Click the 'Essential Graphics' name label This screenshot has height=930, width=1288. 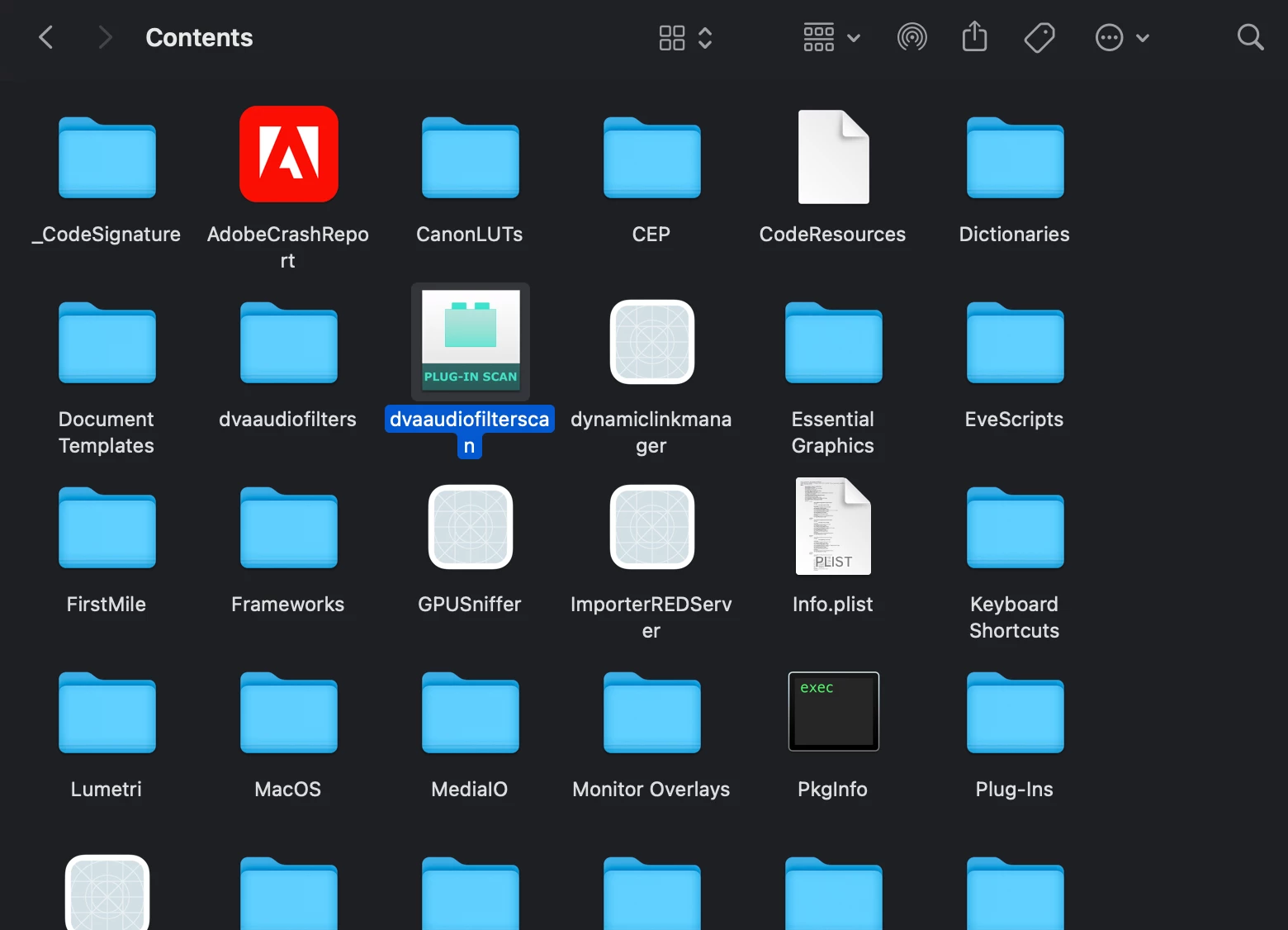click(x=832, y=432)
